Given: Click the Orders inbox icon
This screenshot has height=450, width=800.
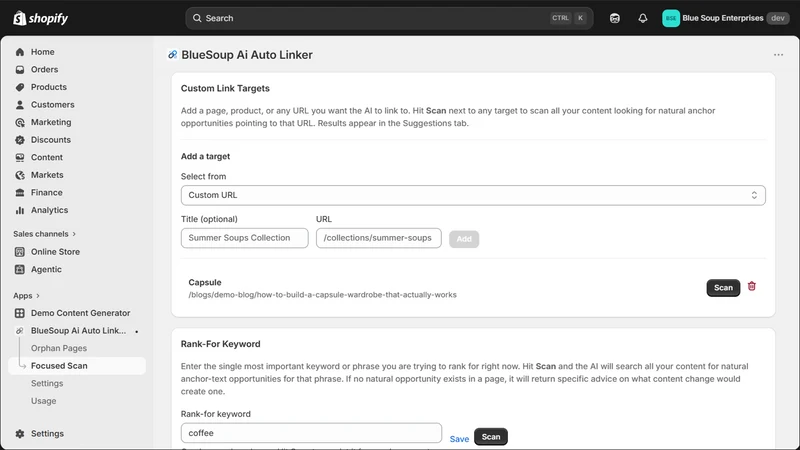Looking at the screenshot, I should point(20,69).
